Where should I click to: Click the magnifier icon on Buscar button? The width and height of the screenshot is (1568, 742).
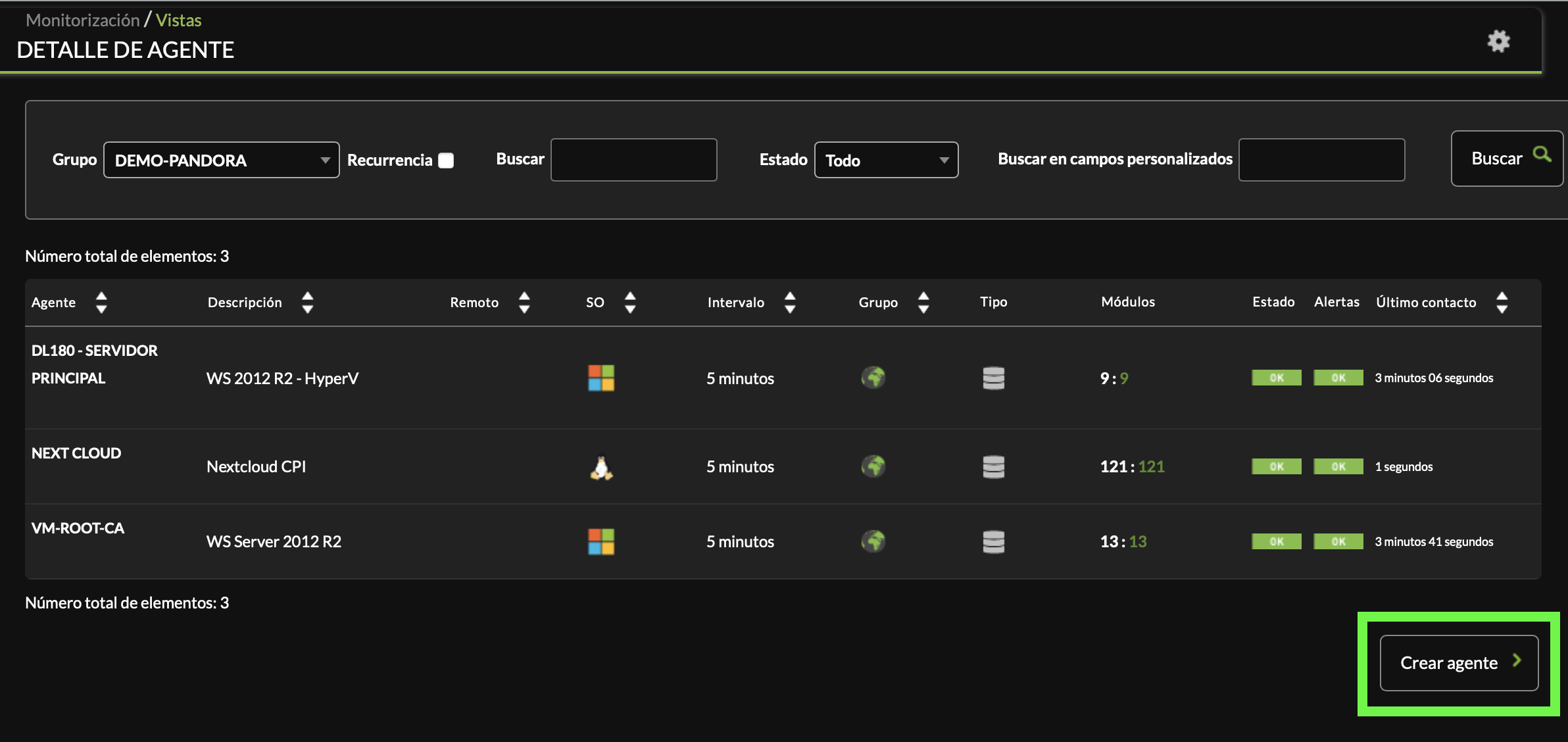point(1542,154)
